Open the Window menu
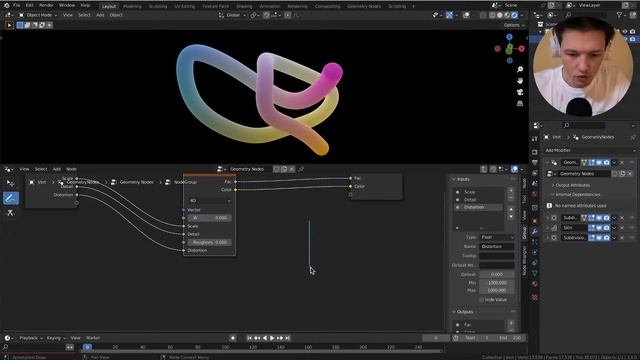This screenshot has width=640, height=360. click(x=67, y=5)
